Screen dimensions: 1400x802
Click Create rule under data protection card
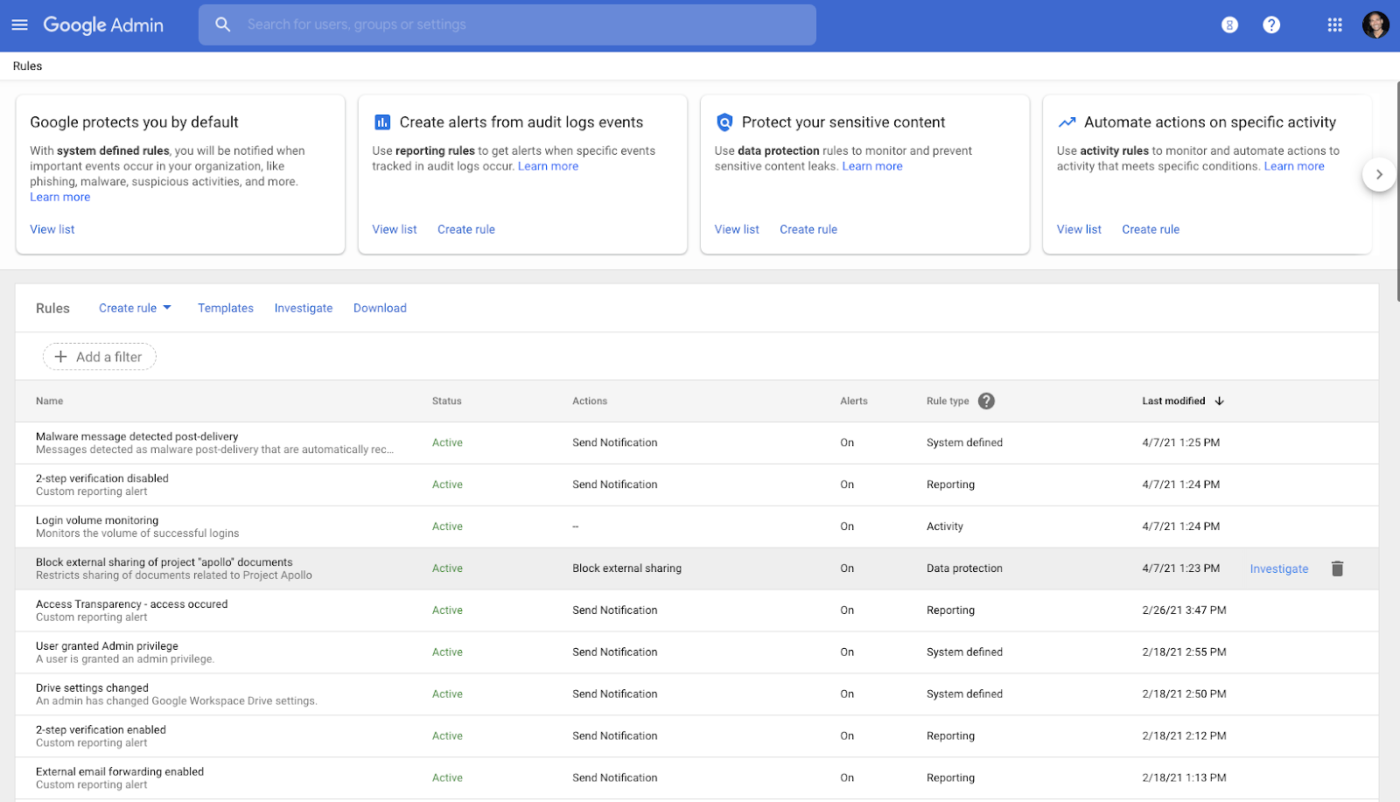pyautogui.click(x=808, y=229)
